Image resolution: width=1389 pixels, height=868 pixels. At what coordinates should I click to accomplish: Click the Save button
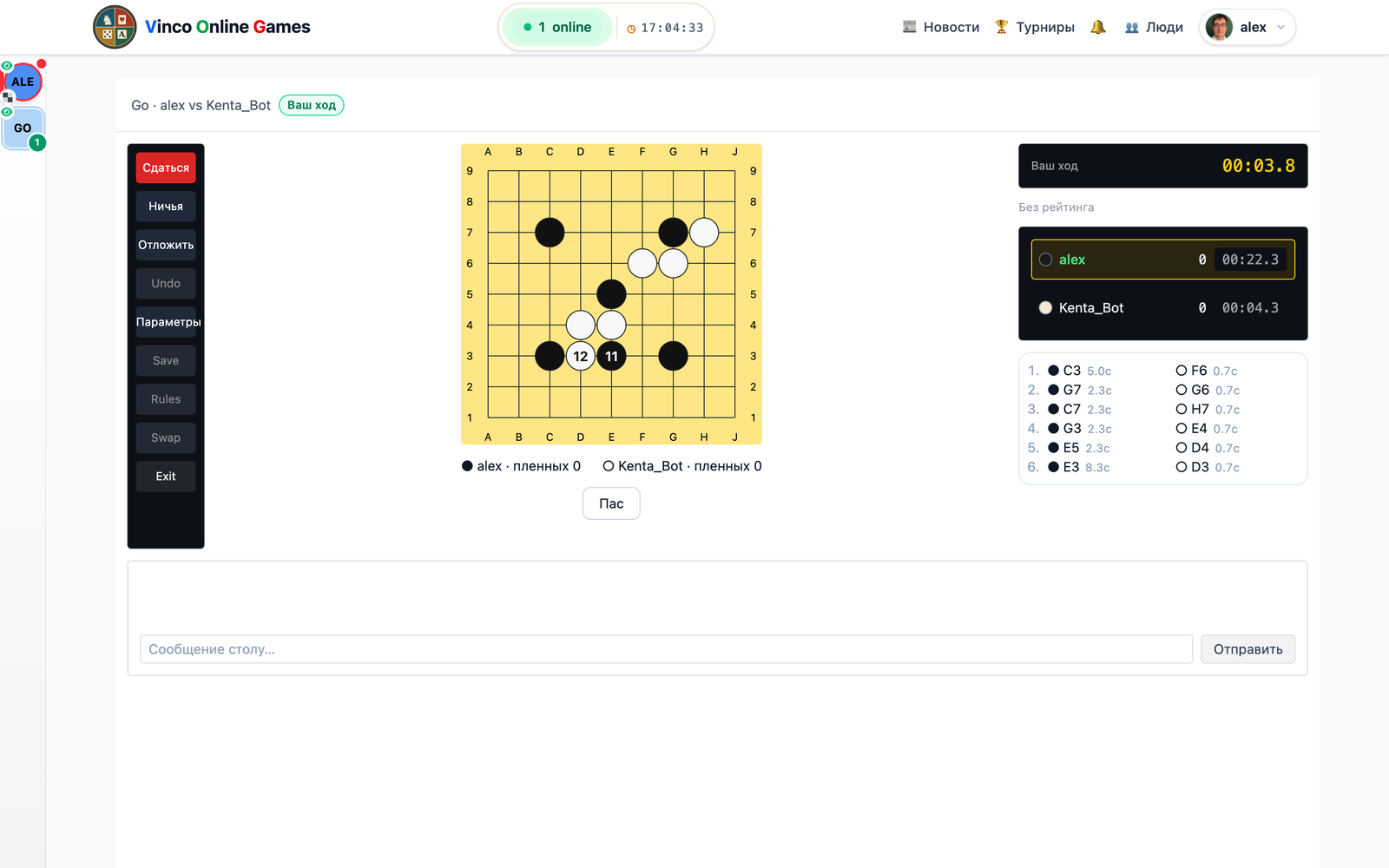[x=166, y=360]
